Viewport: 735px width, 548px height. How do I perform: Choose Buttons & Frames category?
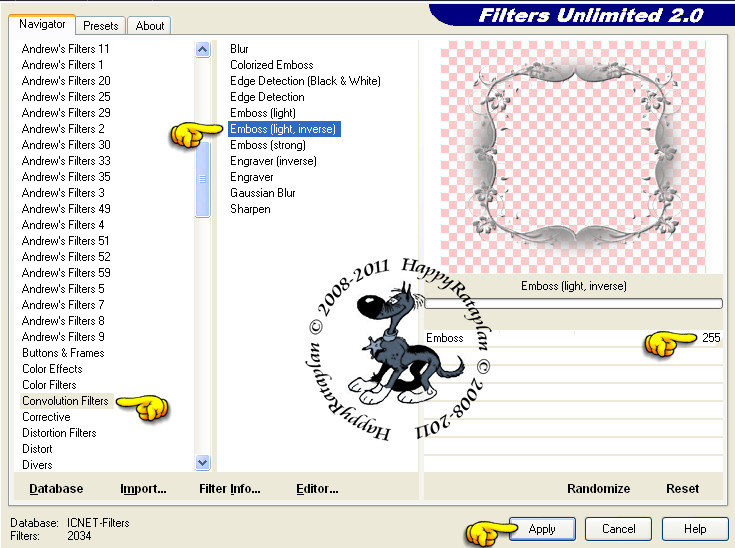63,353
